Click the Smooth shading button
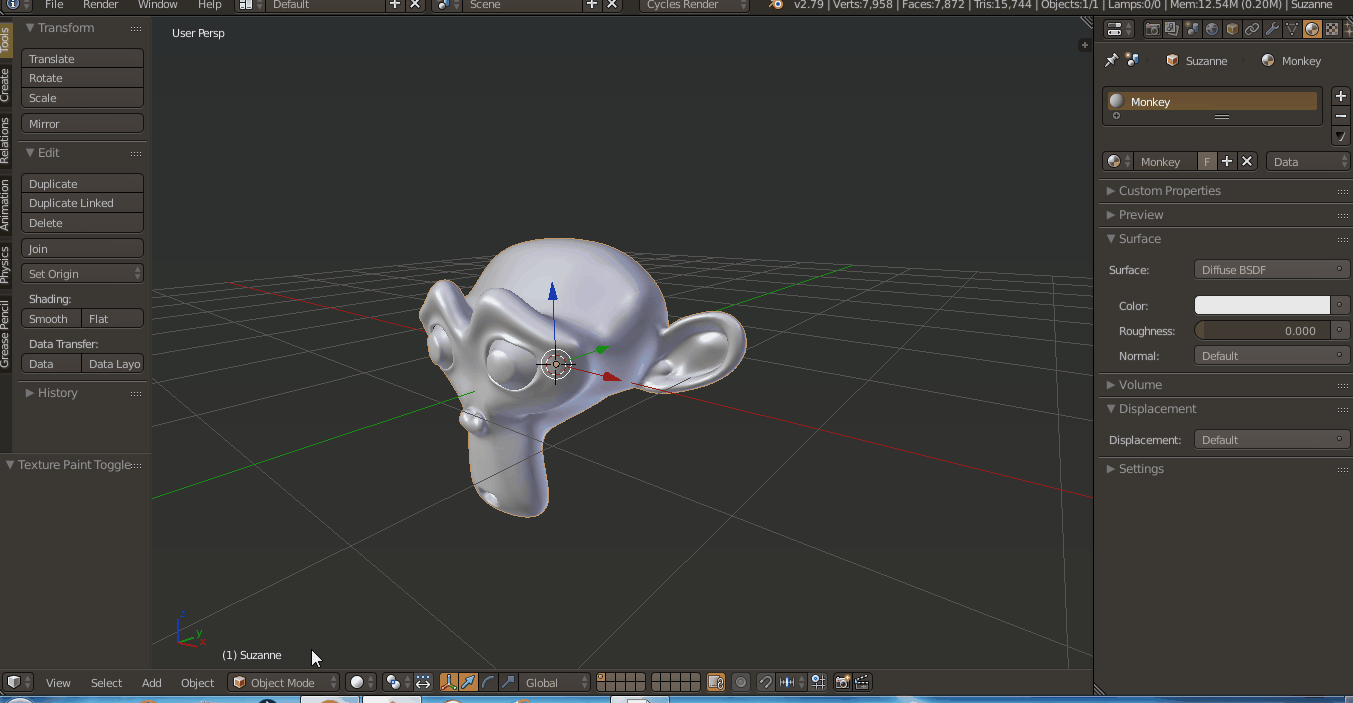This screenshot has width=1353, height=703. [x=50, y=318]
